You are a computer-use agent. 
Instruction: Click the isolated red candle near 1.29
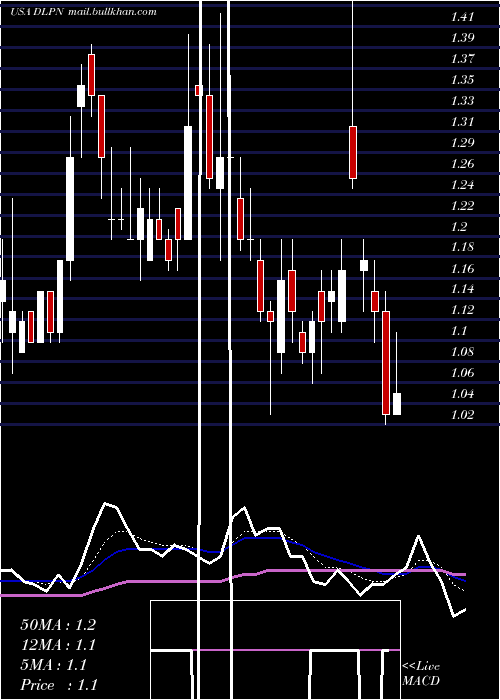tap(353, 152)
